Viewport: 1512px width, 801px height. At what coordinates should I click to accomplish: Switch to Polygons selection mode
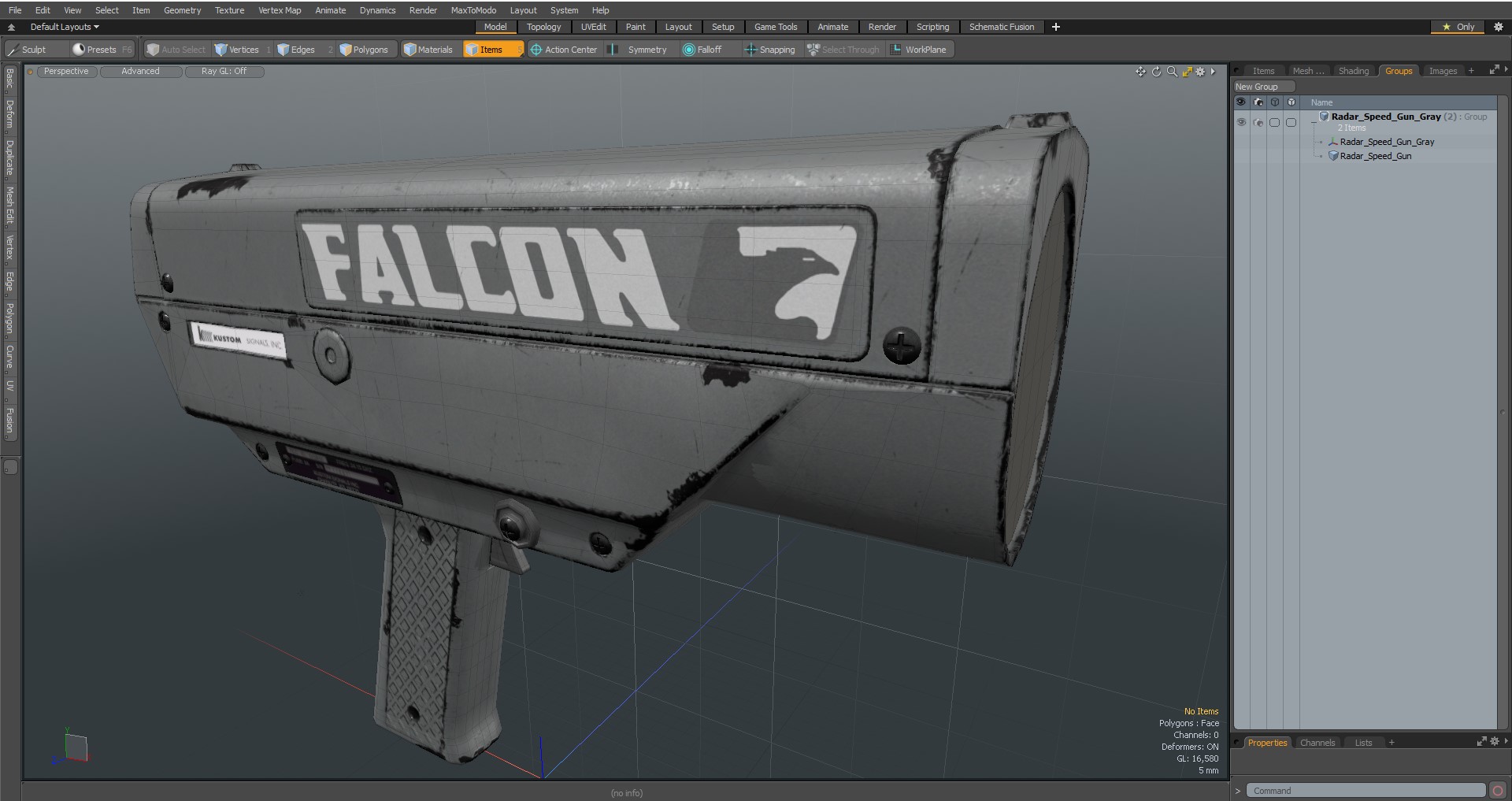point(367,50)
